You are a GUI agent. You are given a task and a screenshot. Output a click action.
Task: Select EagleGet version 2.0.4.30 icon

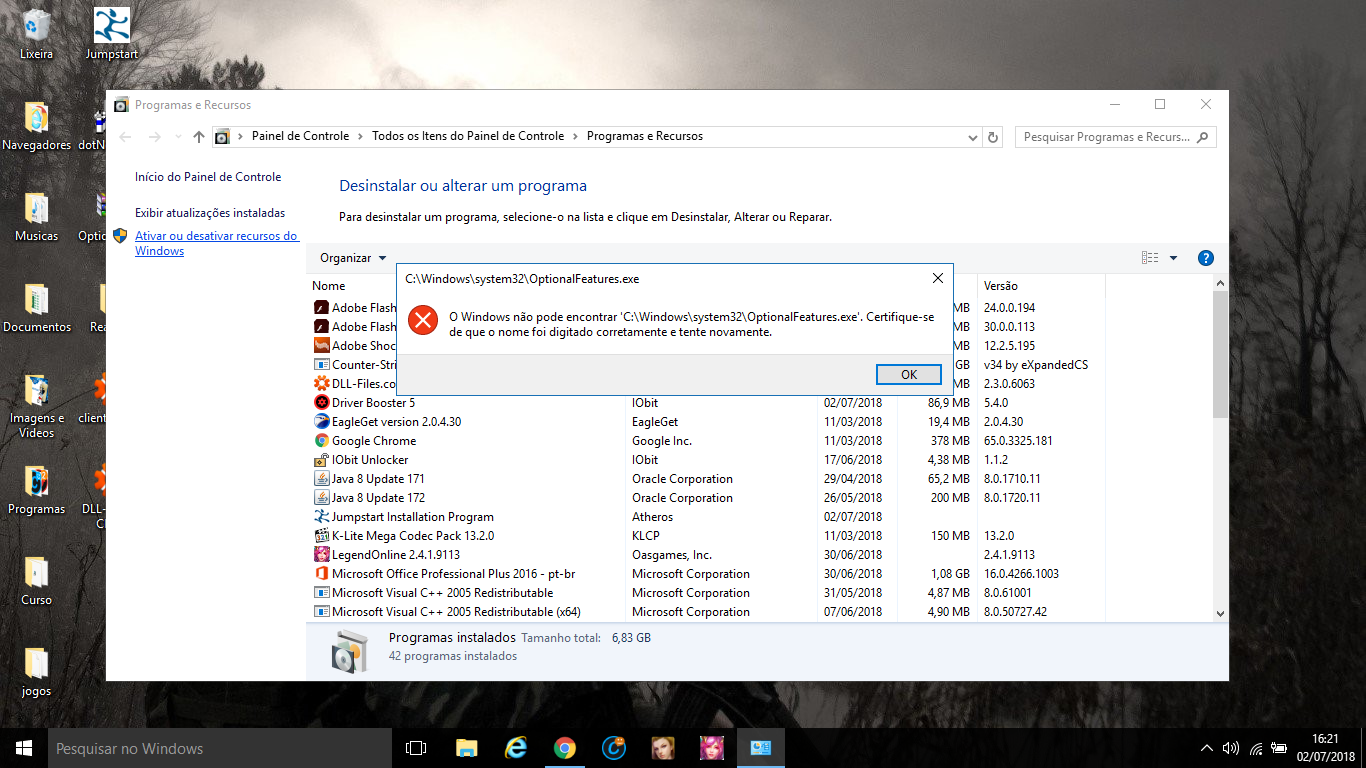[x=322, y=422]
